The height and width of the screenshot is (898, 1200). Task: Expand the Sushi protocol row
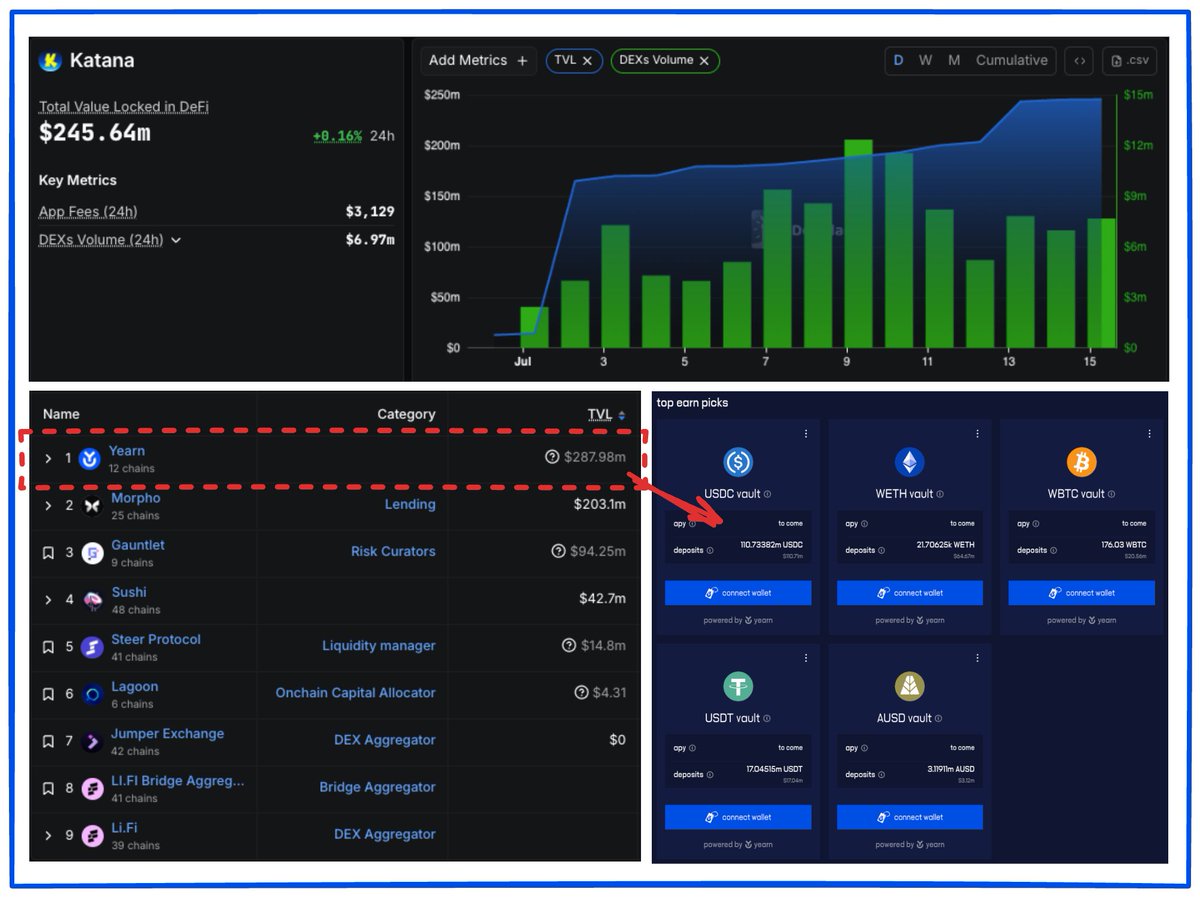47,600
